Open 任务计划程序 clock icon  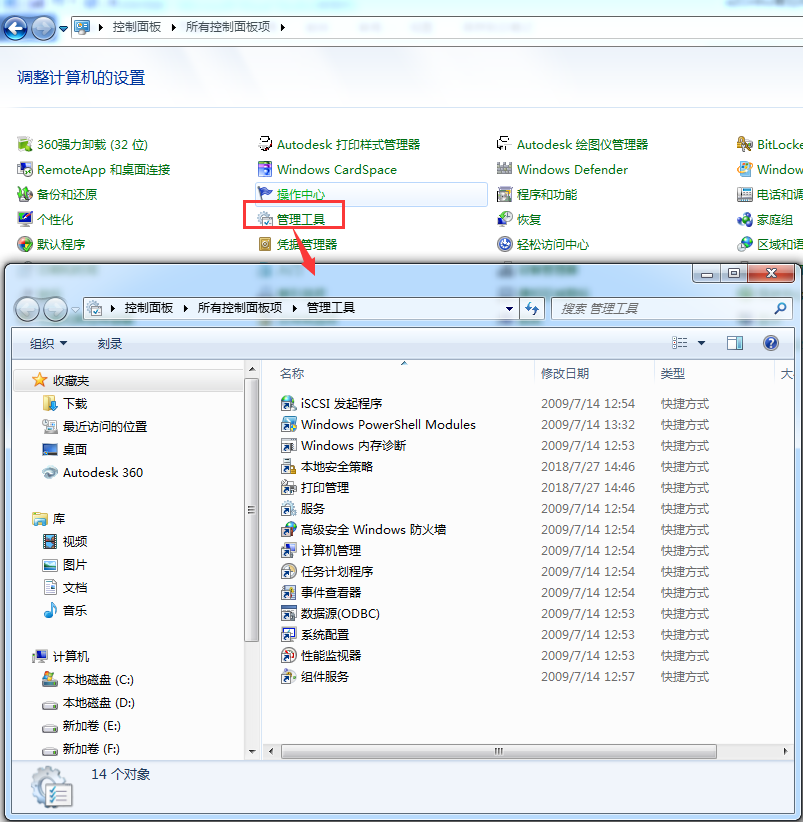coord(288,571)
